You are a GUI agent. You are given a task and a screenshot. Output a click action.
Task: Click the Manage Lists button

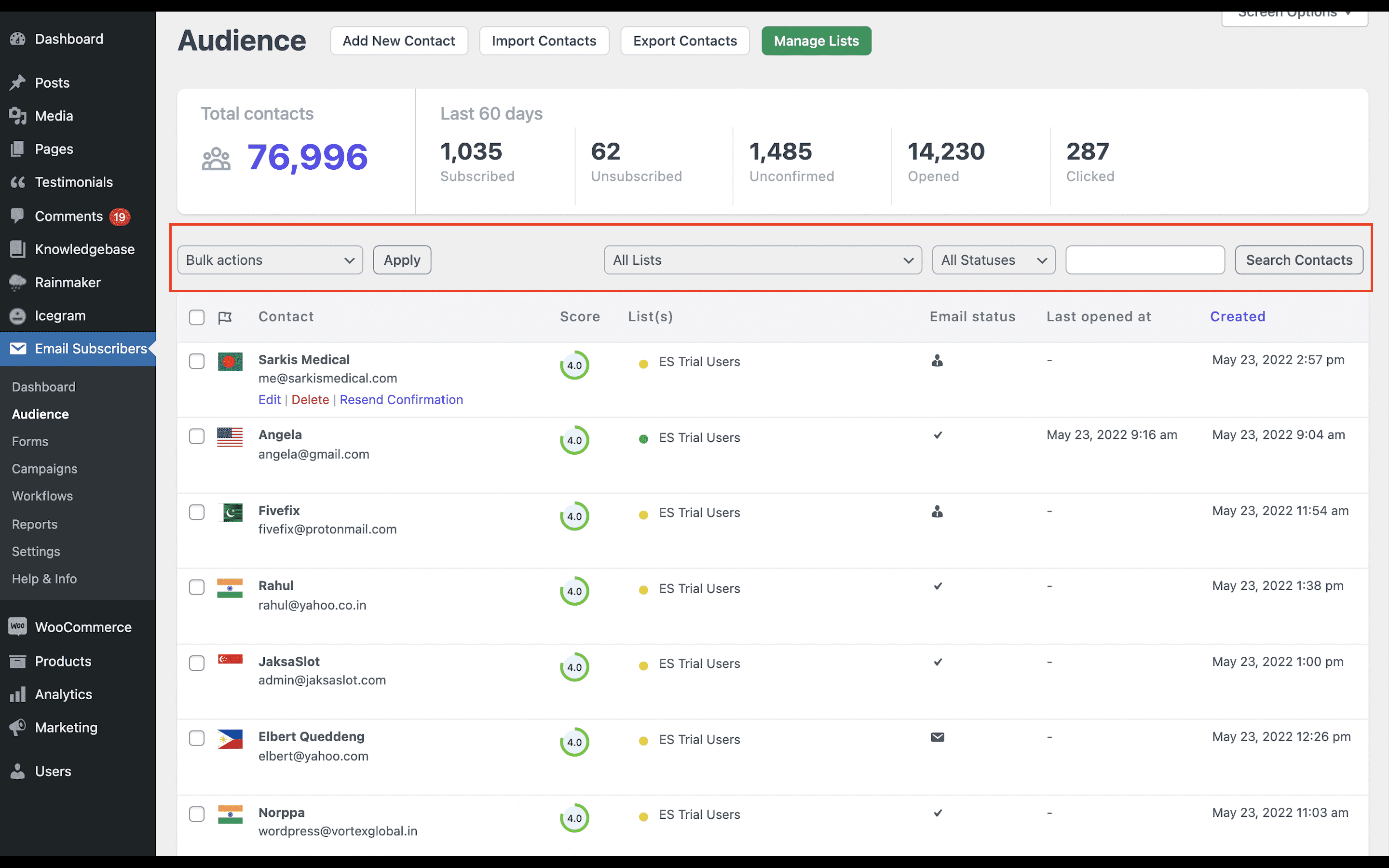point(817,41)
